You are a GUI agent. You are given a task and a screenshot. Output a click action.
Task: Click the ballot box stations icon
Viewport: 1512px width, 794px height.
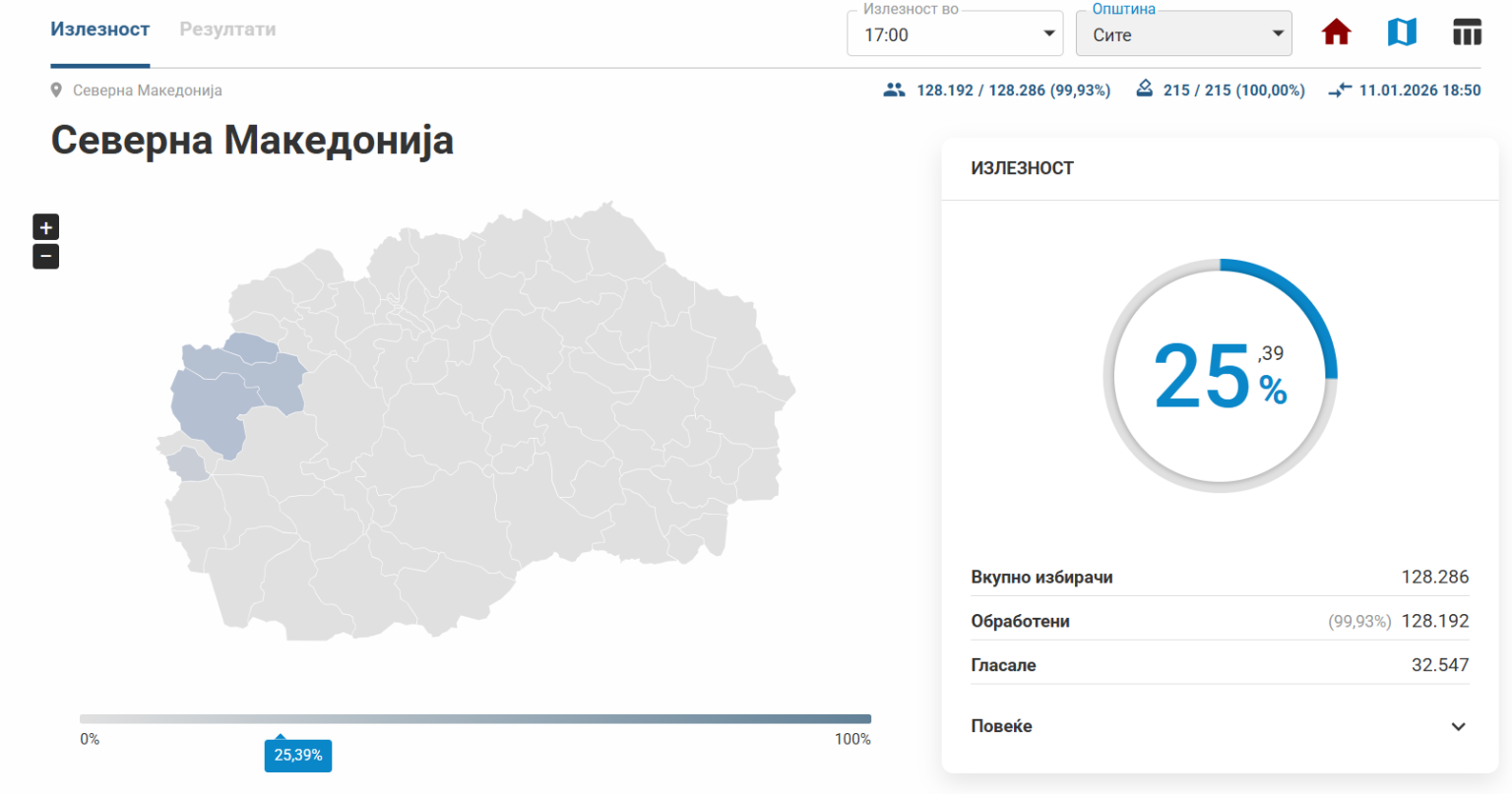point(1144,90)
